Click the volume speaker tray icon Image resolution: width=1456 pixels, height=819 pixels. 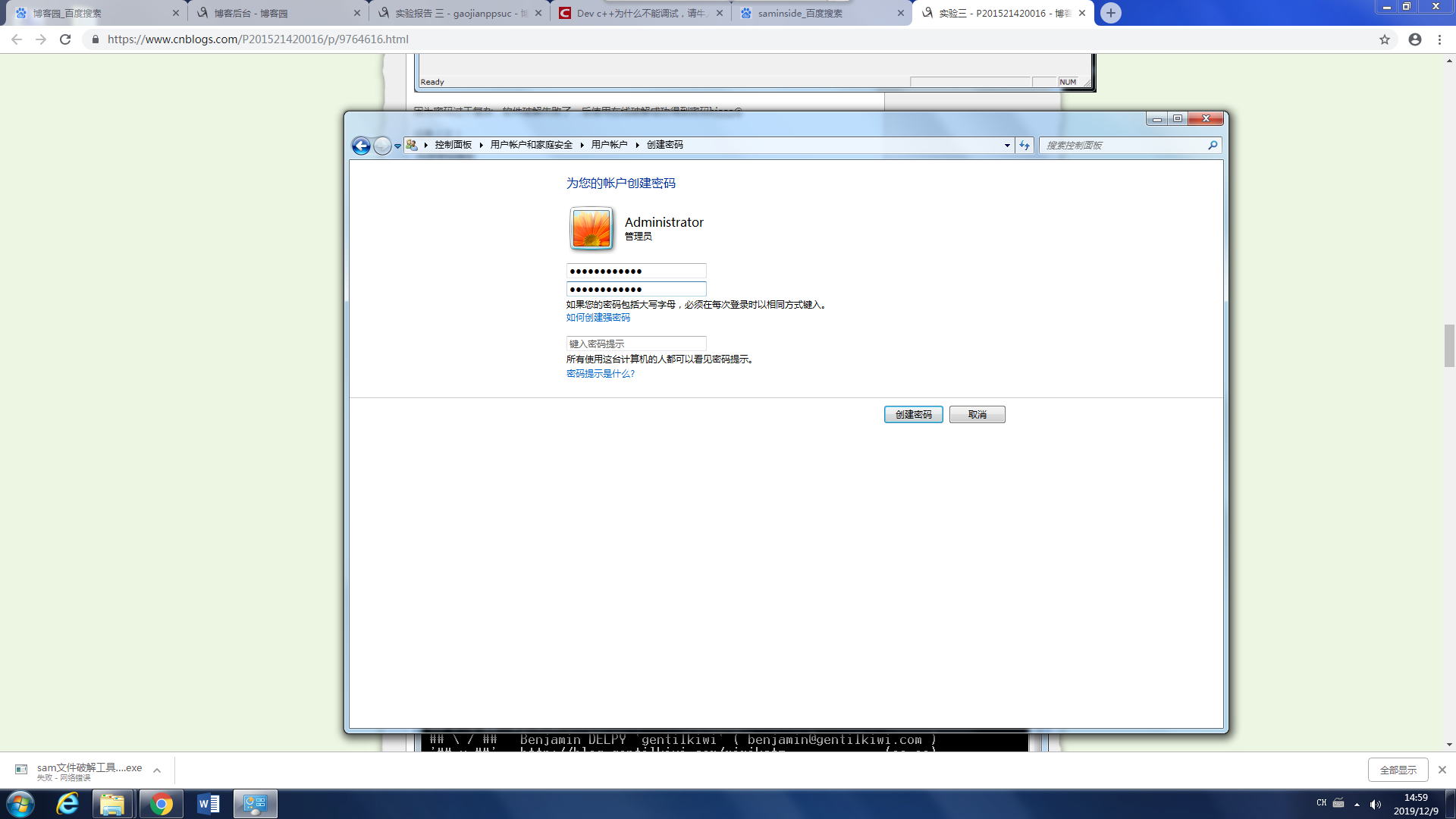1376,804
